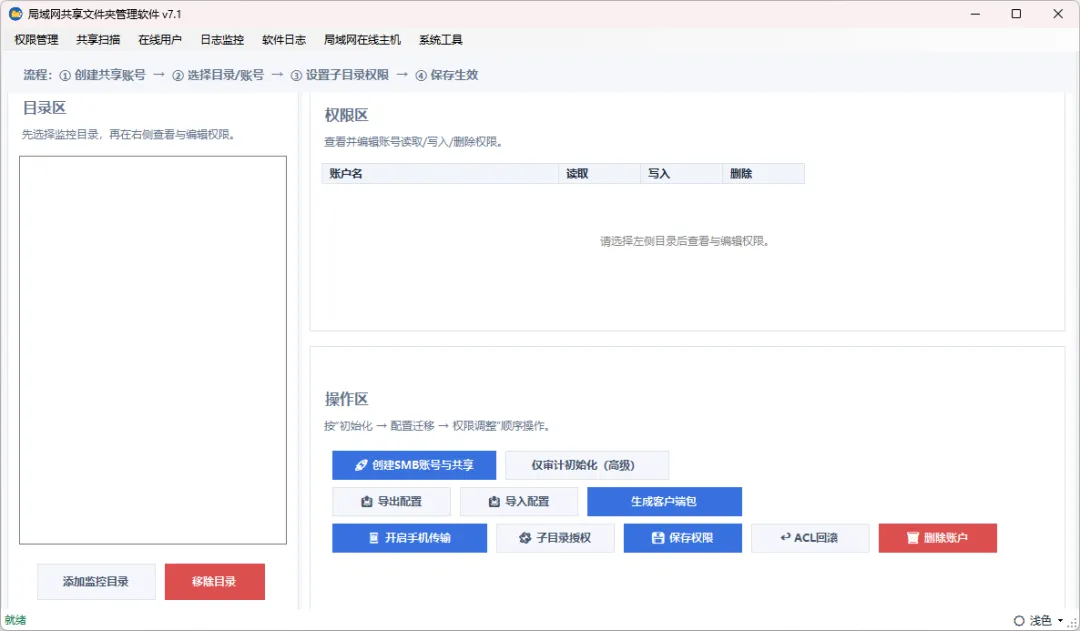Click the 请选择左侧目录后查看与编辑权限 hint text
This screenshot has width=1080, height=631.
click(685, 241)
